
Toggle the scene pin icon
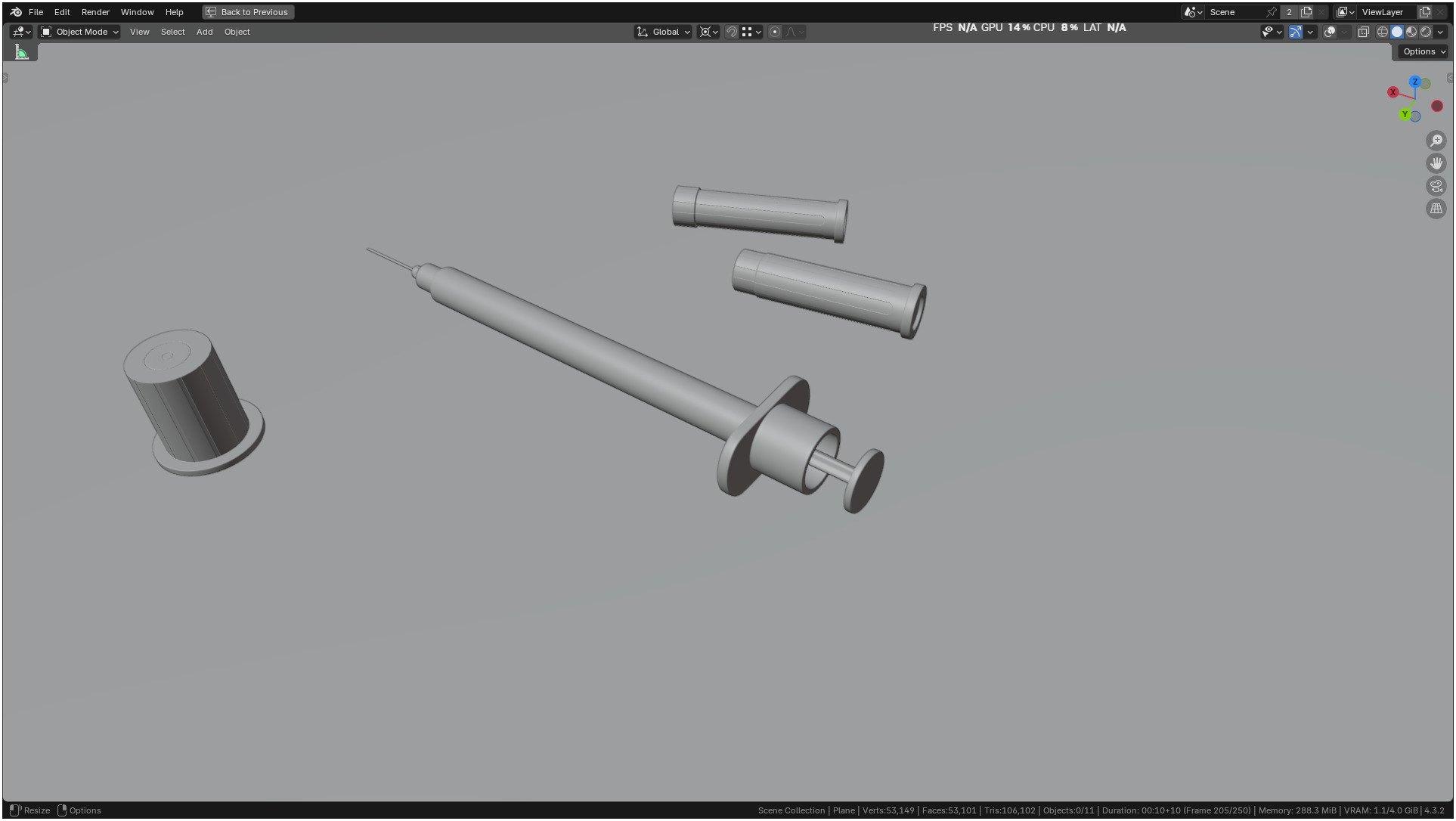(x=1272, y=12)
